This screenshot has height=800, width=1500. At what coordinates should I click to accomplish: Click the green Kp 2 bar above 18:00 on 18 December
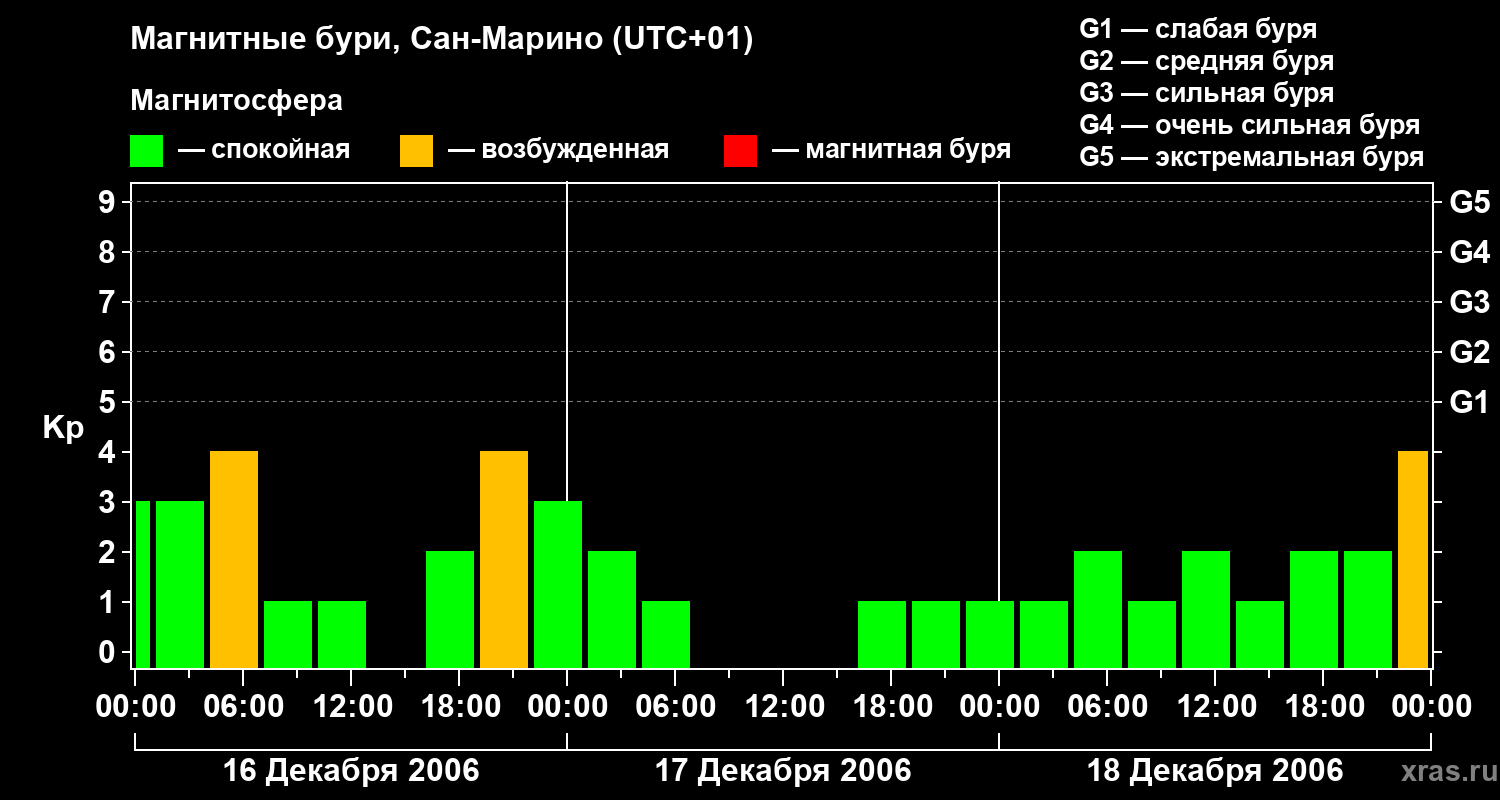[1314, 609]
